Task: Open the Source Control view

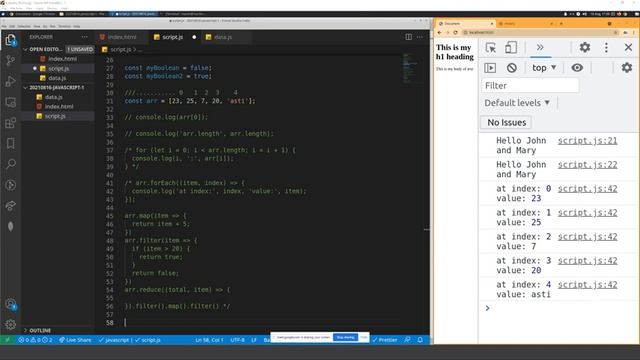Action: point(11,60)
